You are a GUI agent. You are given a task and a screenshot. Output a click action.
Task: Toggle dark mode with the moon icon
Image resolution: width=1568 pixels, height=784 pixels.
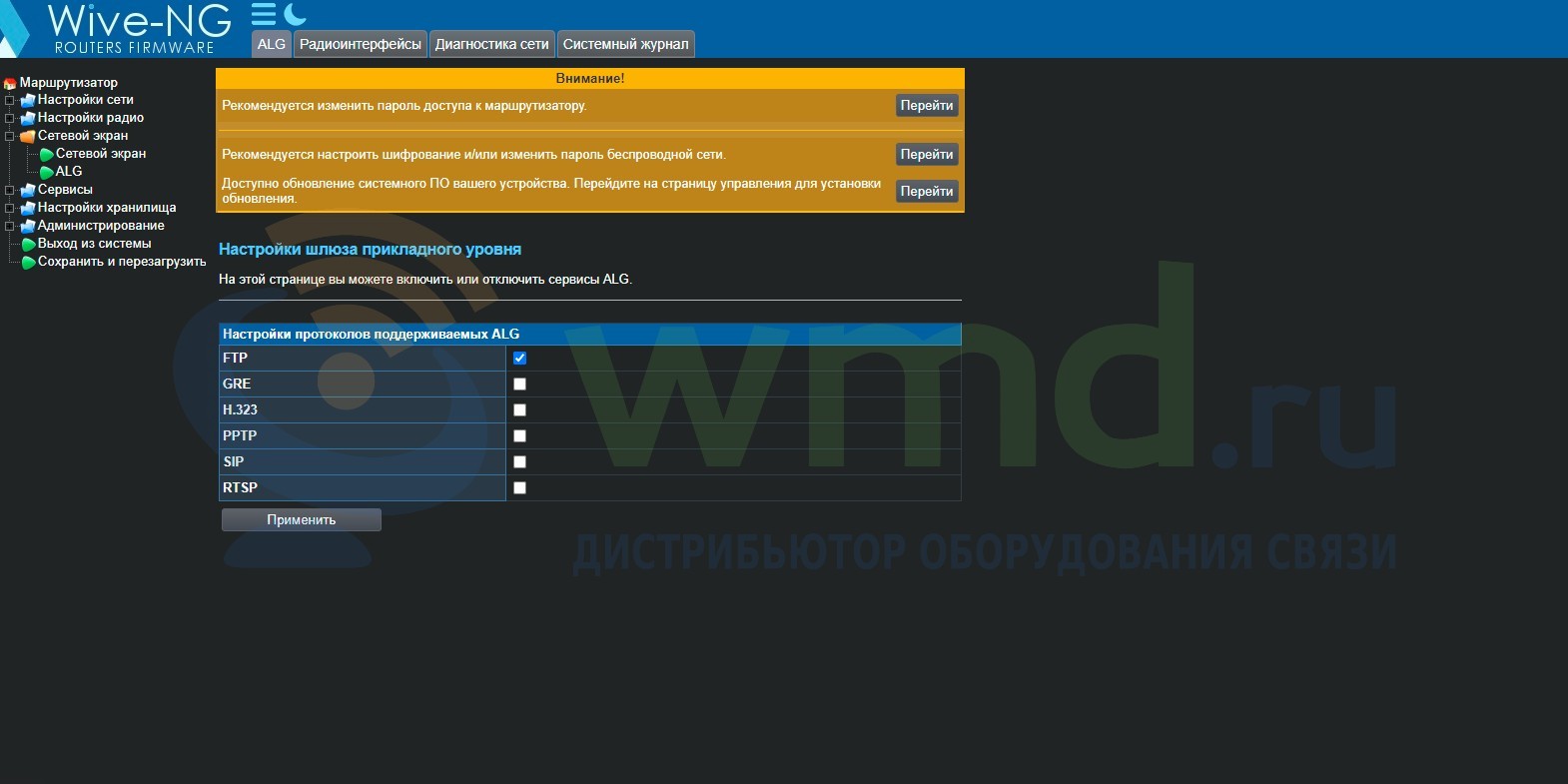click(x=295, y=14)
